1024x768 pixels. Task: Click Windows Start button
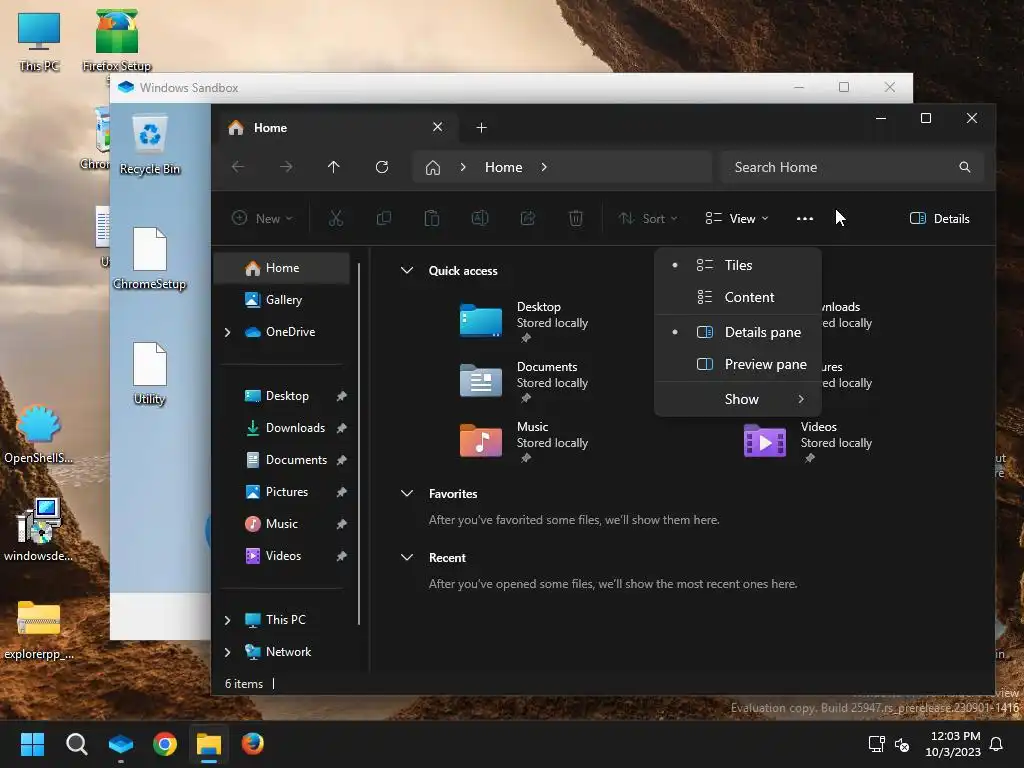(32, 744)
